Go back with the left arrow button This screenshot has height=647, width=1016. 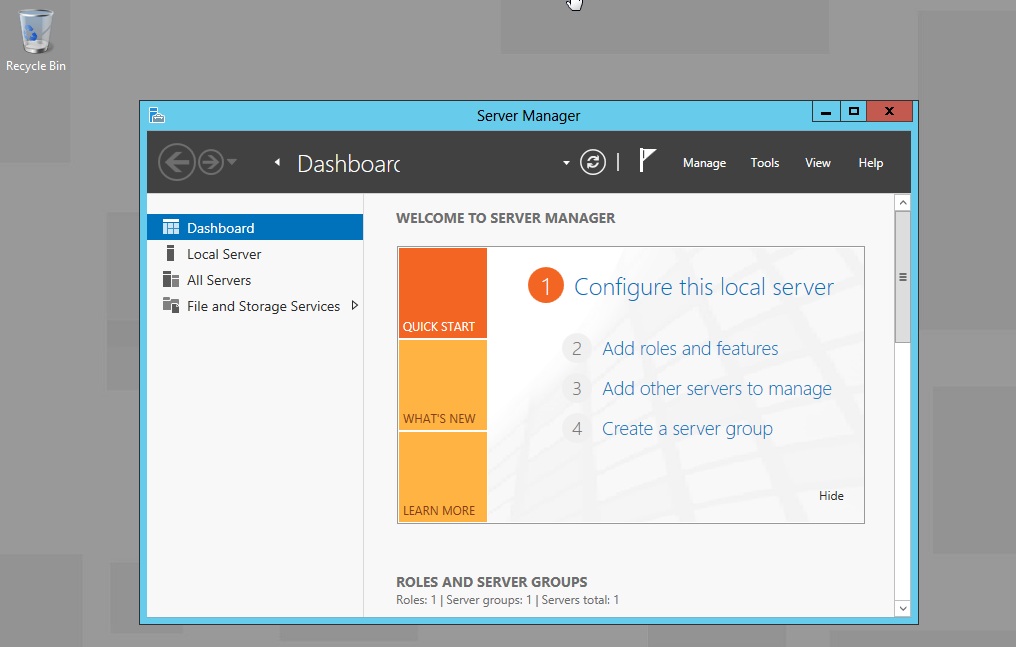click(176, 162)
